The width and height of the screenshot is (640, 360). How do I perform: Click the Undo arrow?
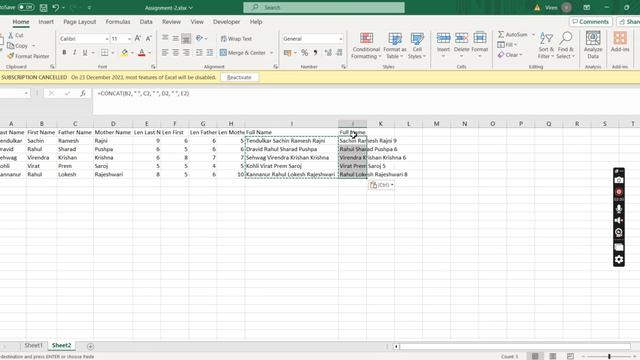(x=56, y=7)
